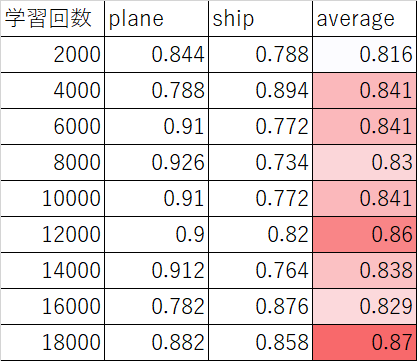Select the 18000 row label cell

point(52,342)
